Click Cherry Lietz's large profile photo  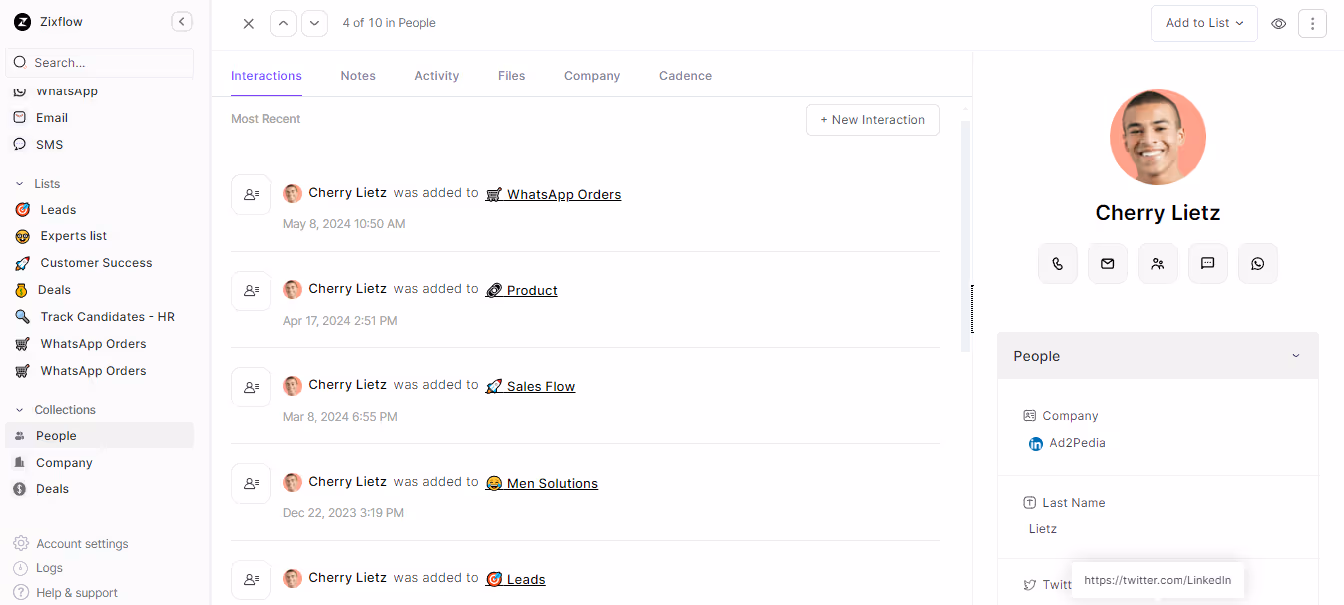tap(1158, 137)
